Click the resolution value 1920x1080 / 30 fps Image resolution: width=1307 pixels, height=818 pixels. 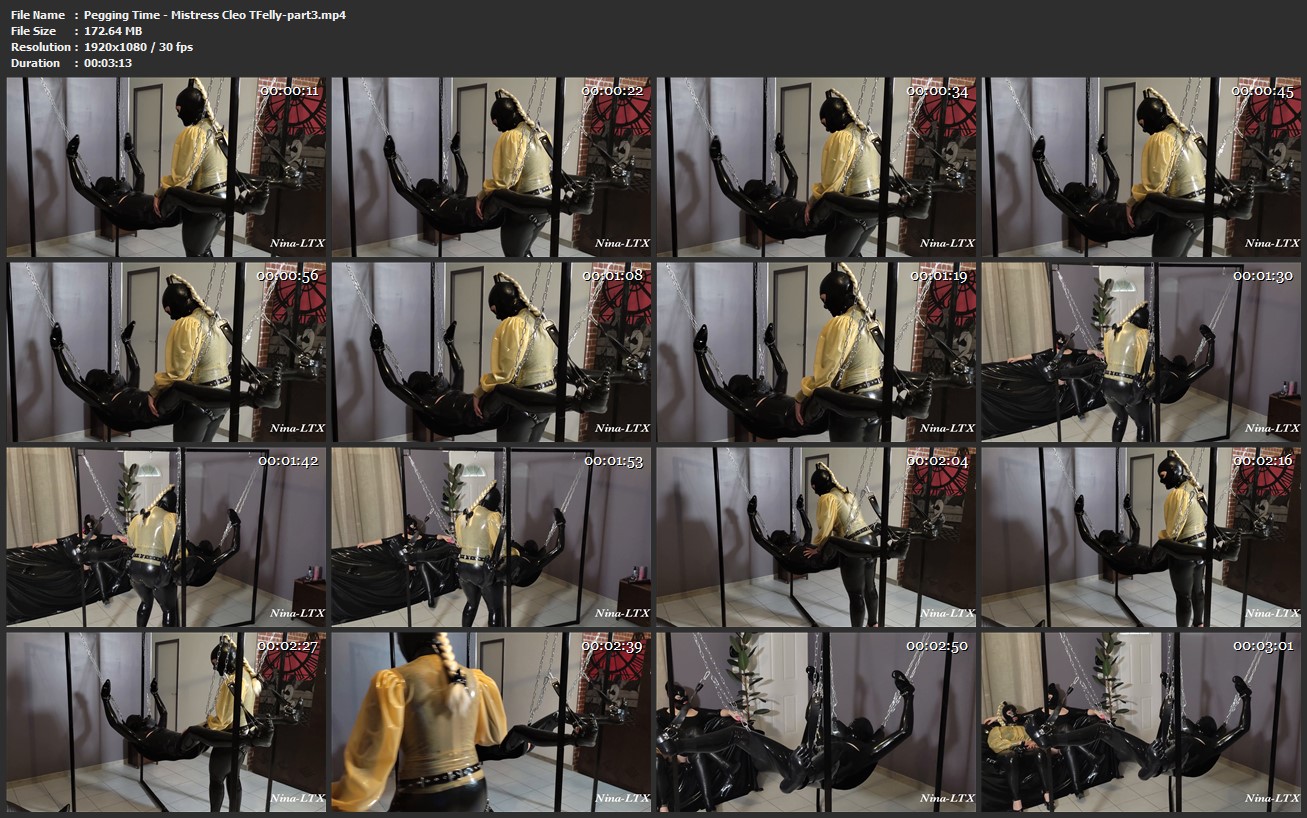click(139, 47)
